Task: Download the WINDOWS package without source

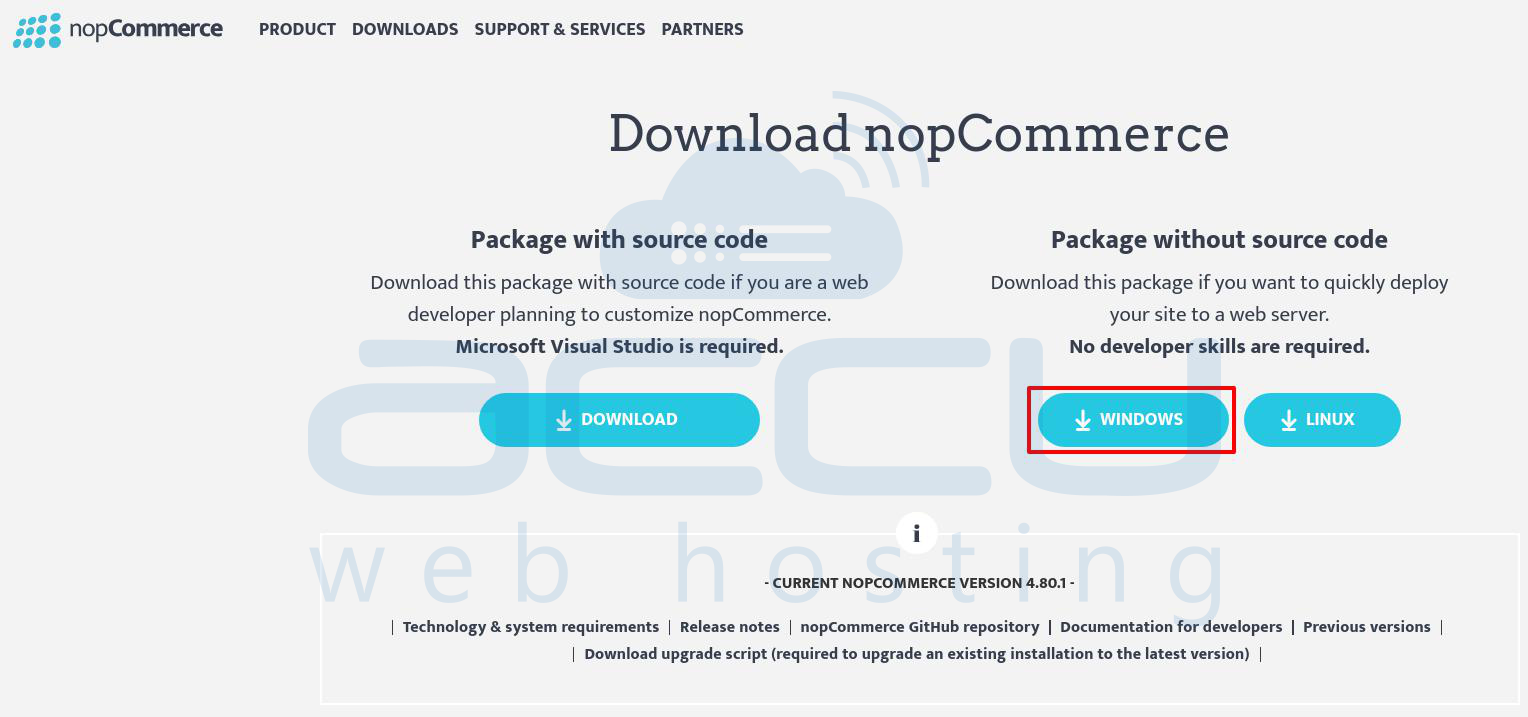Action: (x=1133, y=420)
